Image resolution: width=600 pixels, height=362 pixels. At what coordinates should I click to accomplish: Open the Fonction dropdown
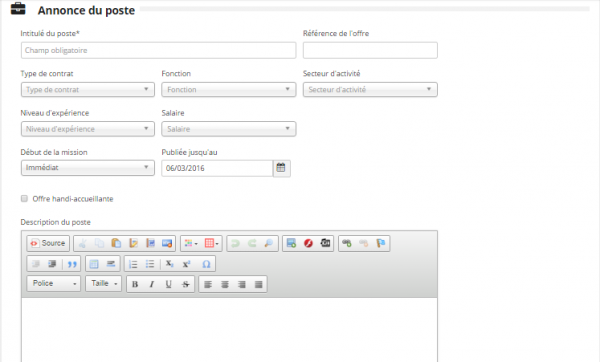pyautogui.click(x=229, y=90)
